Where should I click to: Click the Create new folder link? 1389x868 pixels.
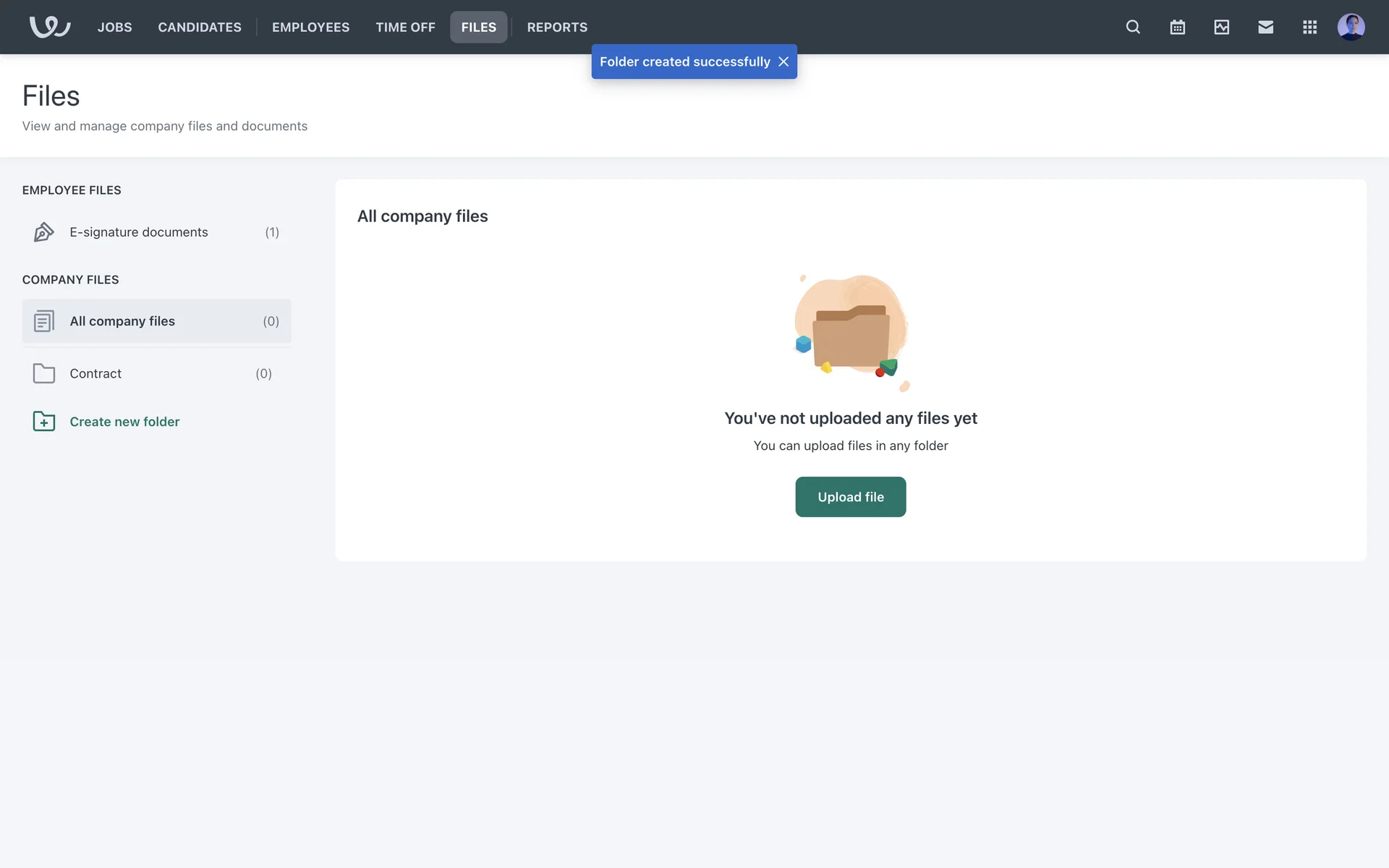pyautogui.click(x=124, y=422)
